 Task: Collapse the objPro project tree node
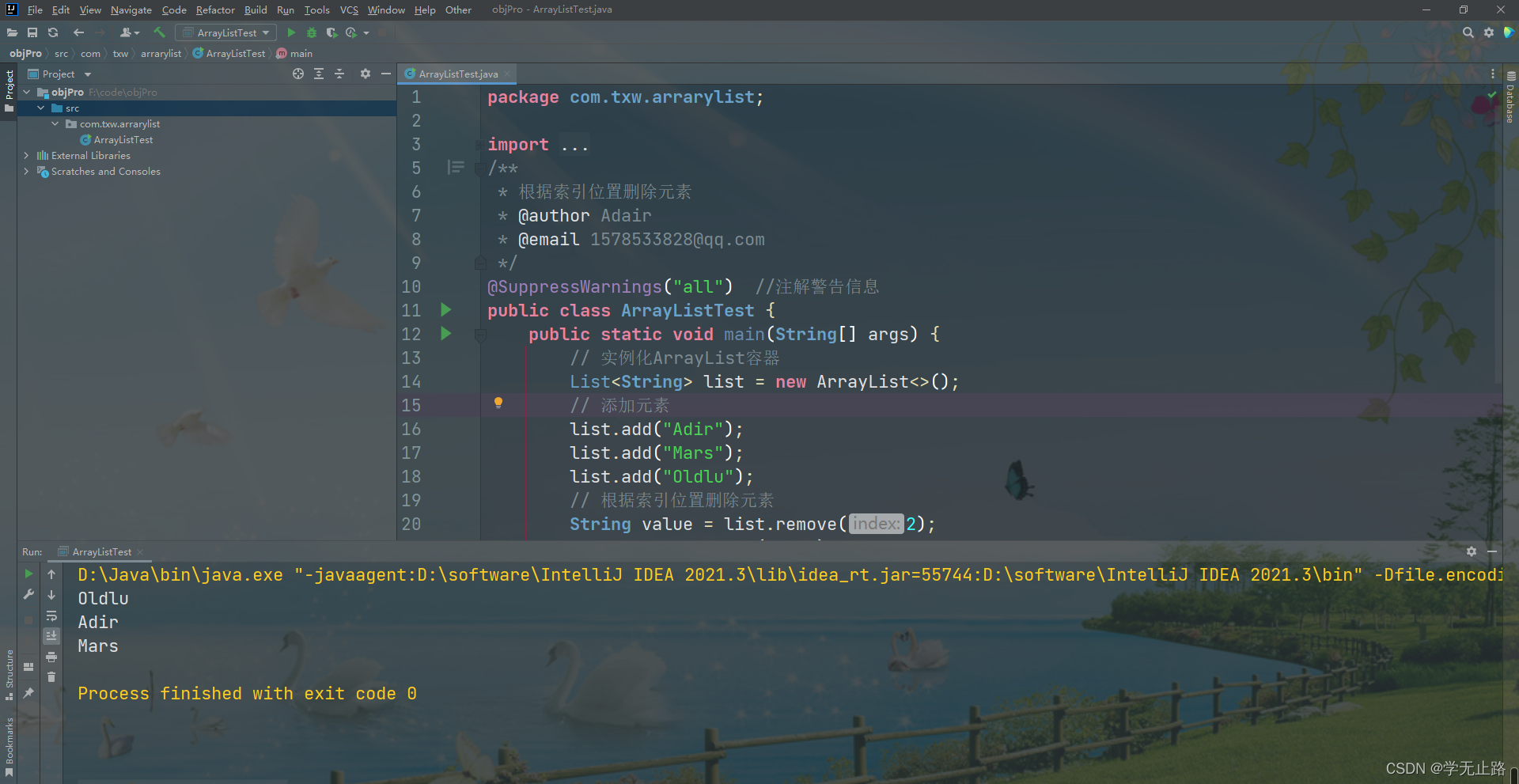(27, 93)
